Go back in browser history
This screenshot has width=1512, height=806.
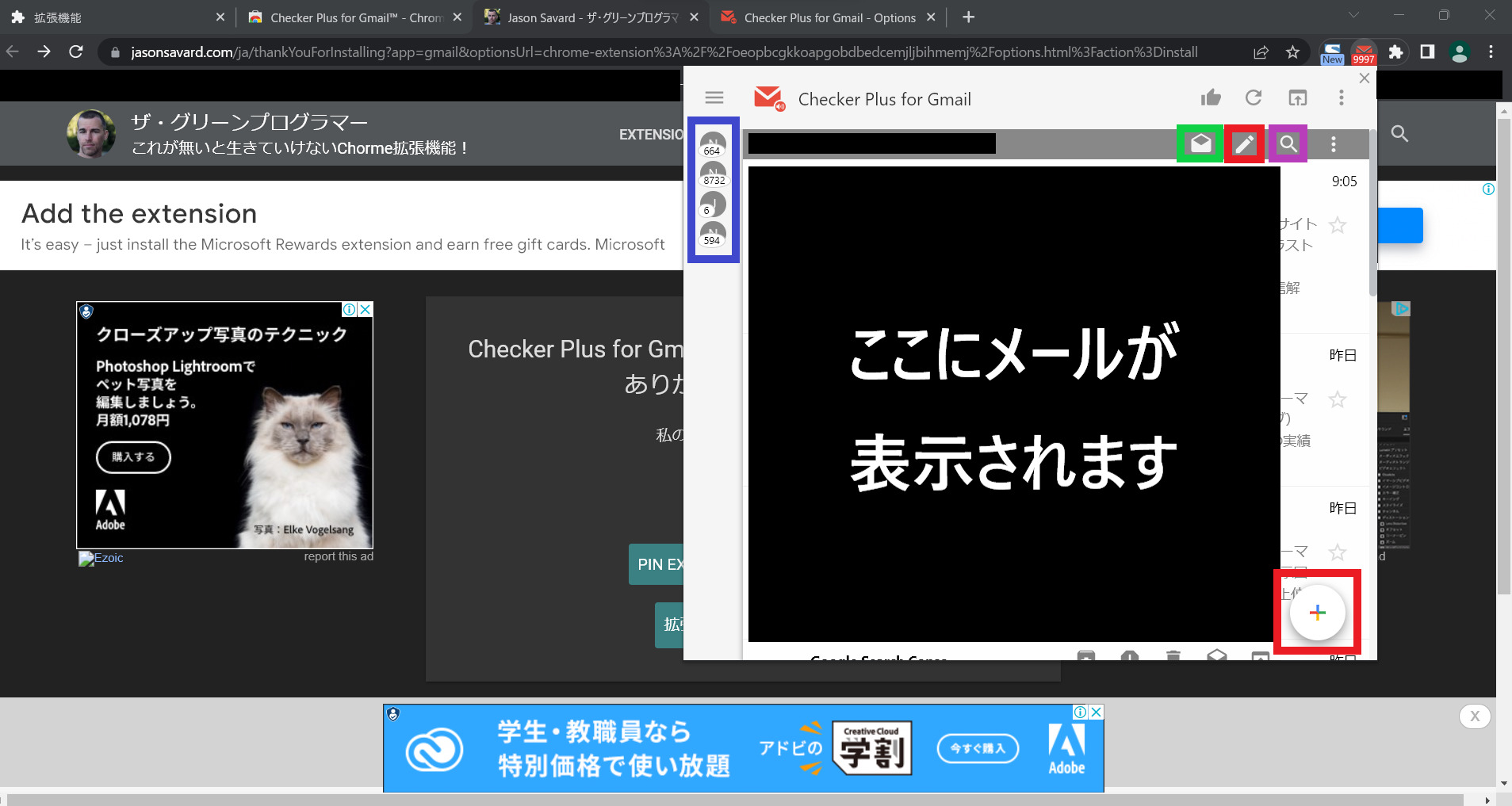point(13,52)
